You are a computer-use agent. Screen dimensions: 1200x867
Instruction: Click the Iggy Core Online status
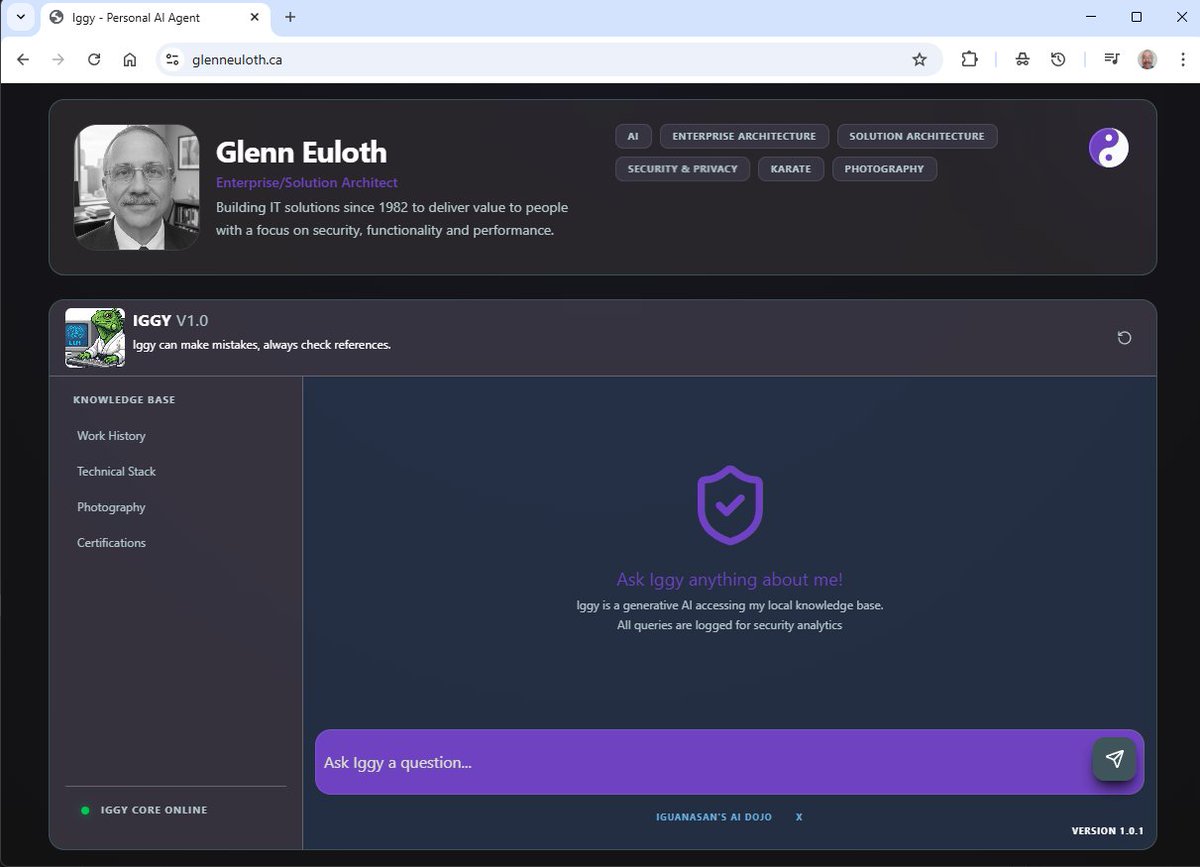[x=154, y=810]
